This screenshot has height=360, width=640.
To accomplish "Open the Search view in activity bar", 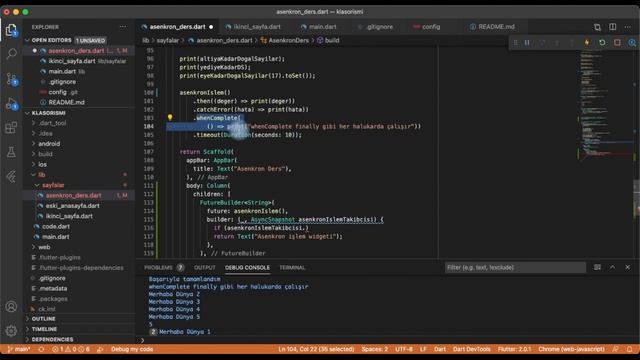I will [x=11, y=54].
